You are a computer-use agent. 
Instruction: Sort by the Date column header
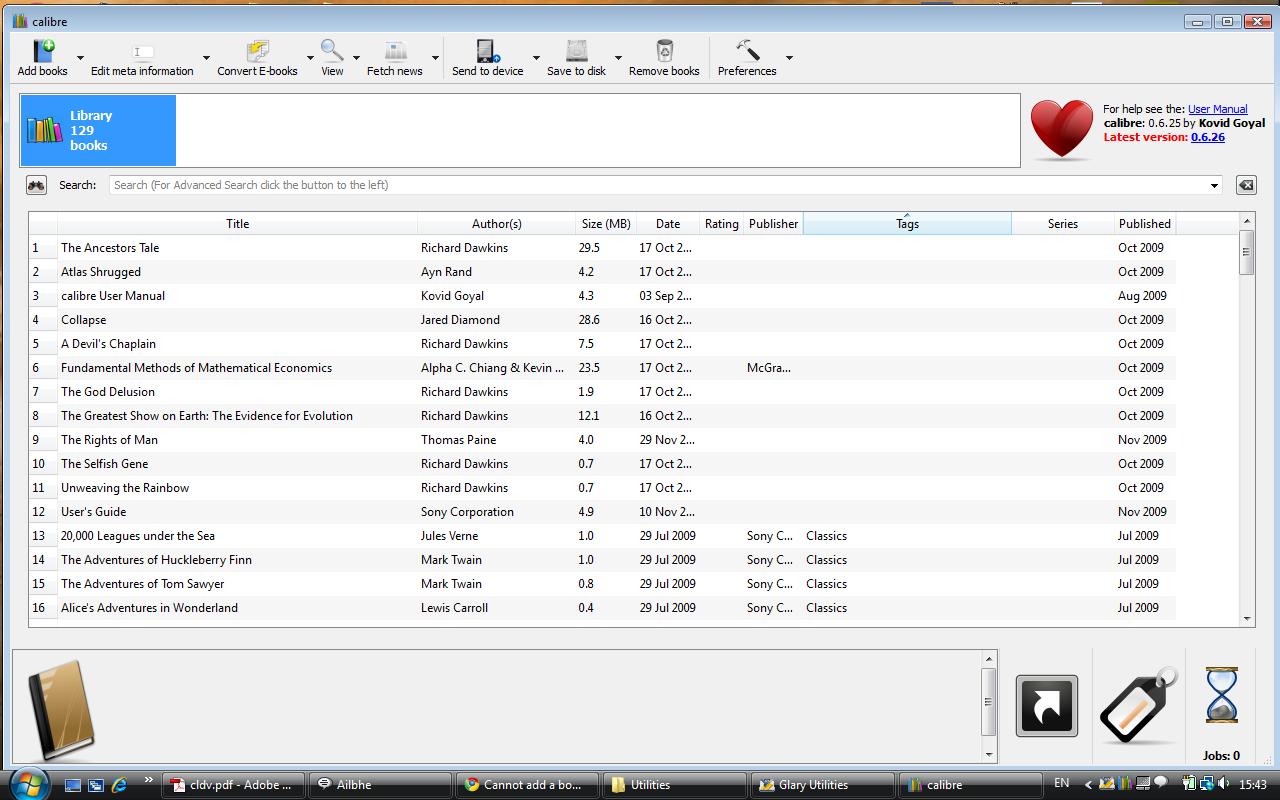[668, 224]
